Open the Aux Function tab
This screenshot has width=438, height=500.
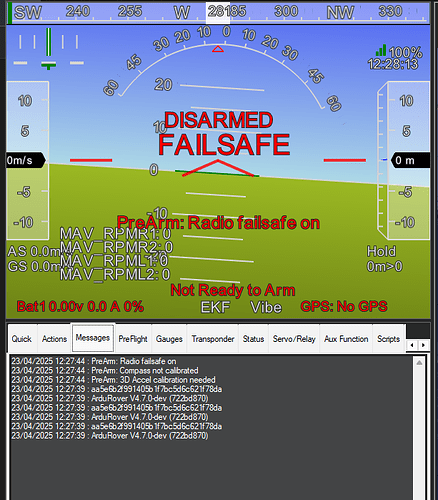tap(346, 339)
